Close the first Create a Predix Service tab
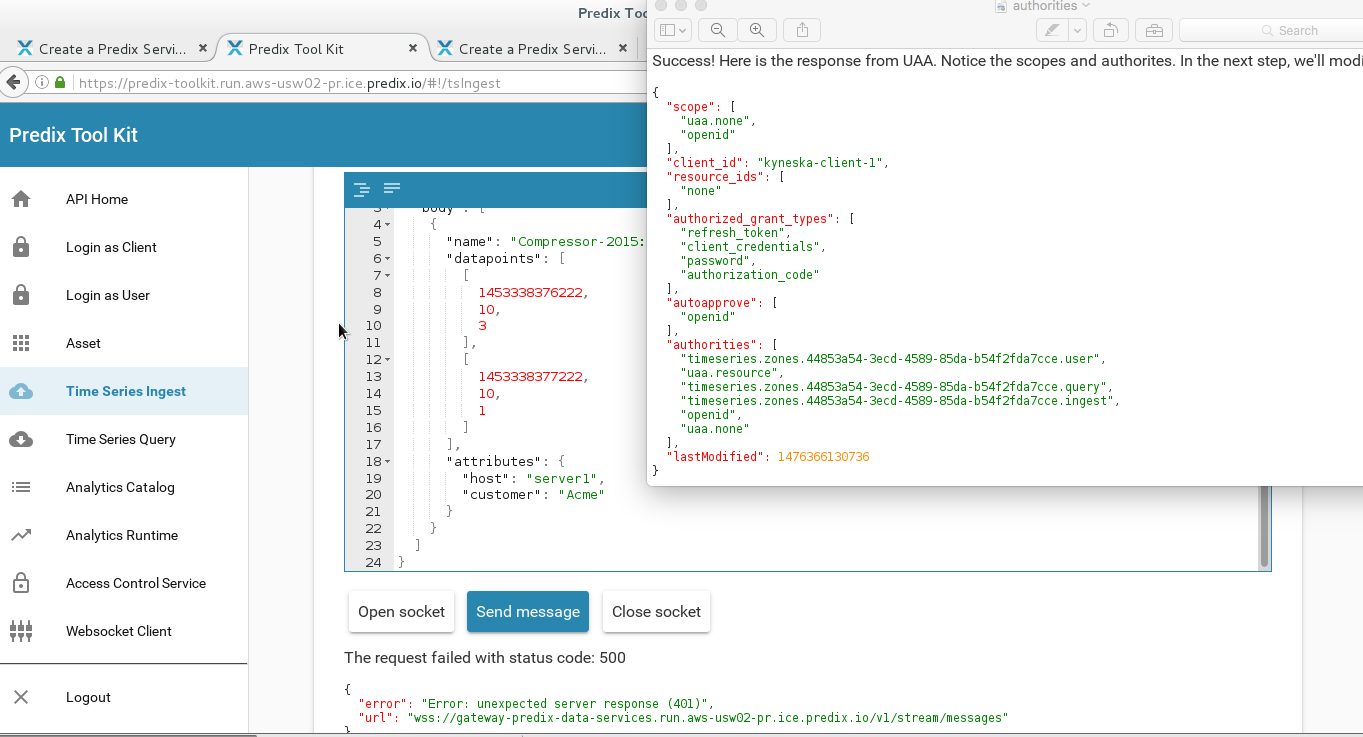Viewport: 1363px width, 737px height. click(x=203, y=48)
